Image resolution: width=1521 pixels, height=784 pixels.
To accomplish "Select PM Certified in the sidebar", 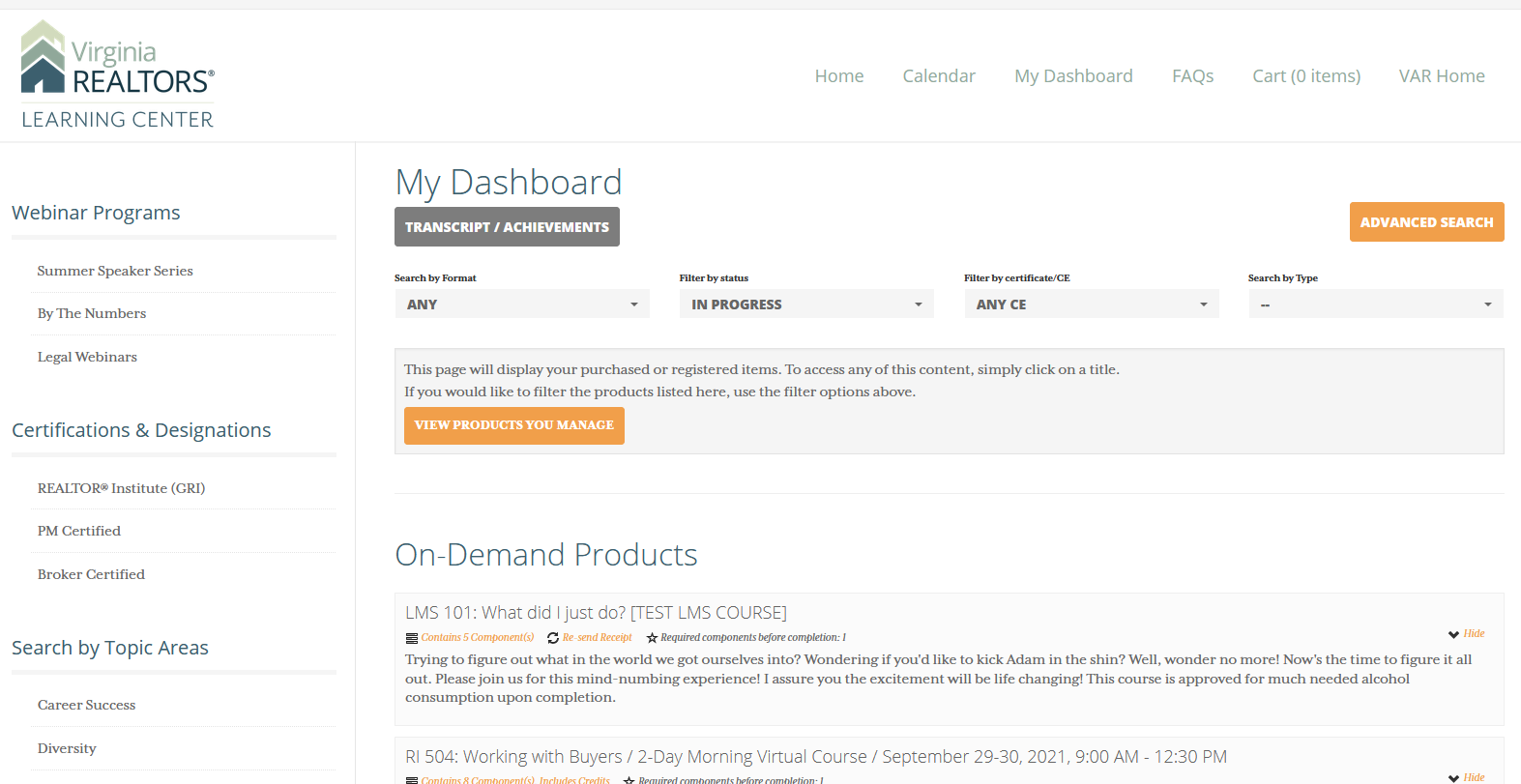I will pyautogui.click(x=79, y=531).
